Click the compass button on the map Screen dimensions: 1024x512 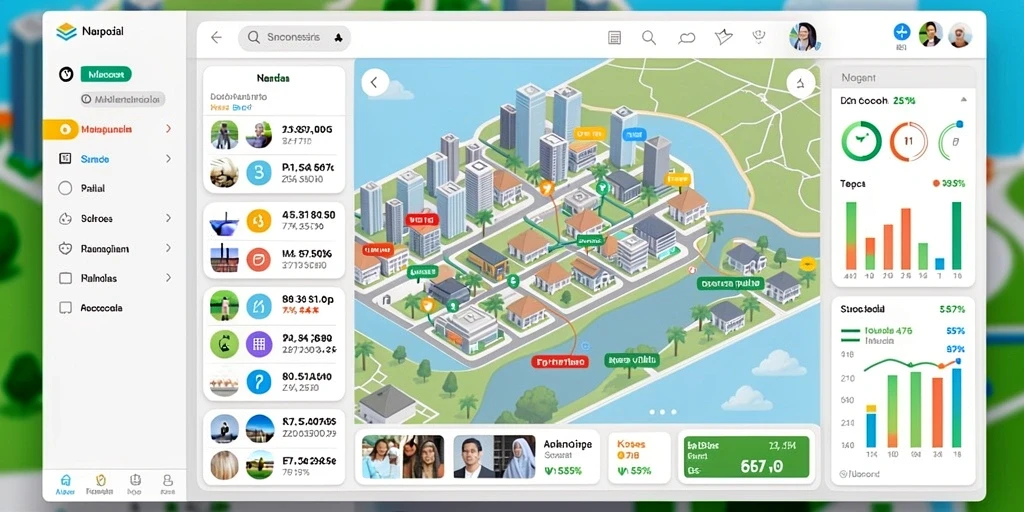click(x=801, y=83)
